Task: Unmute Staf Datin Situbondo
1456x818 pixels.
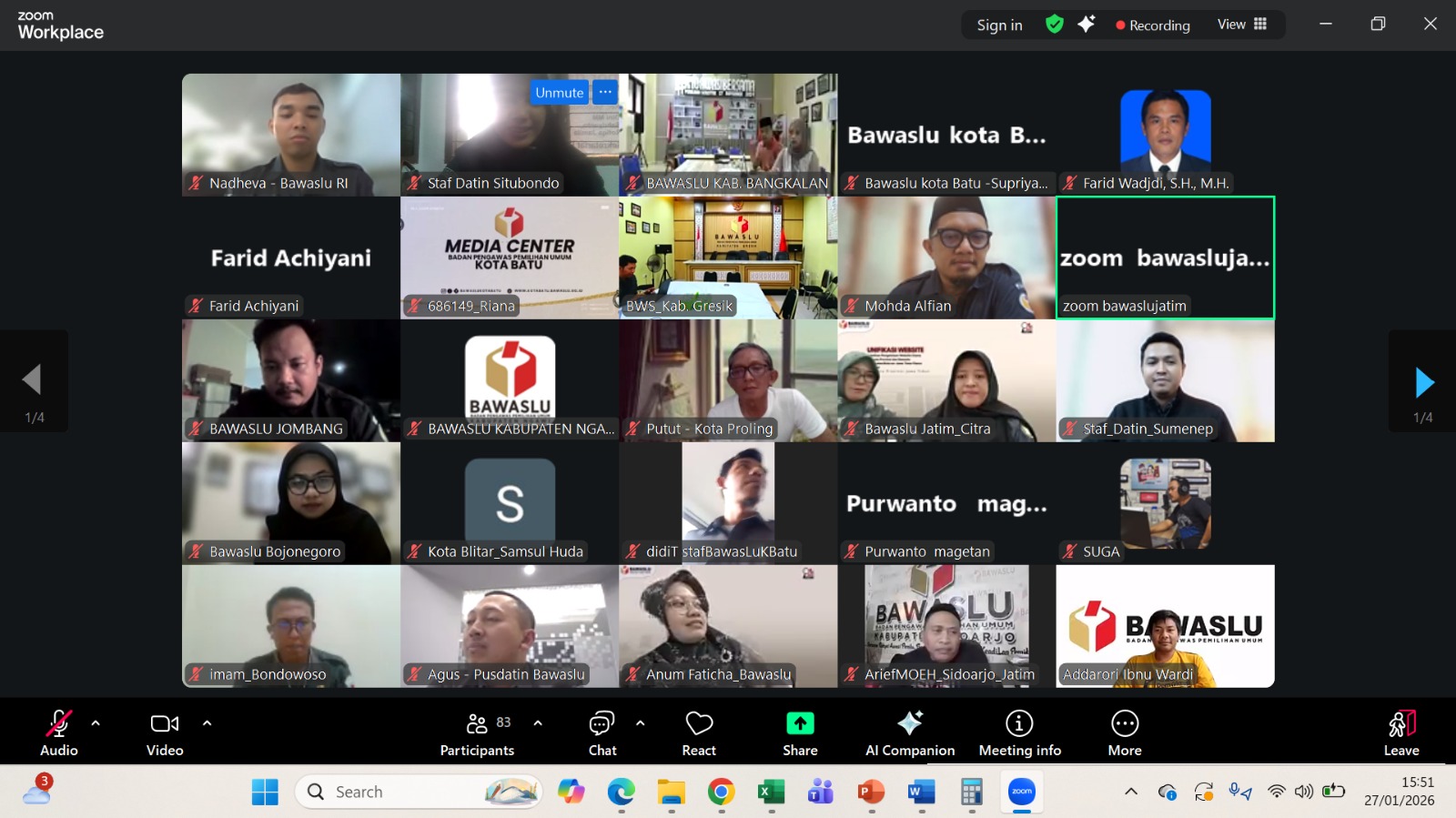Action: [x=559, y=92]
